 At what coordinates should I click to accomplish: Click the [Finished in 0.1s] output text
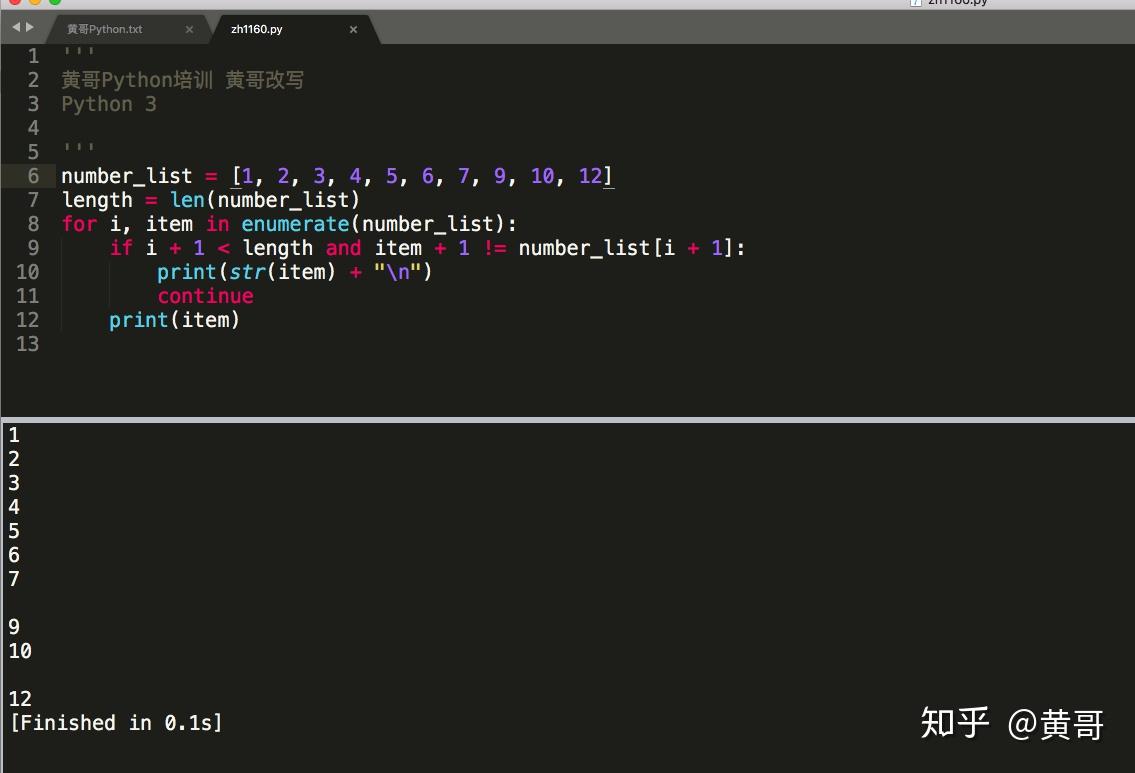coord(116,723)
